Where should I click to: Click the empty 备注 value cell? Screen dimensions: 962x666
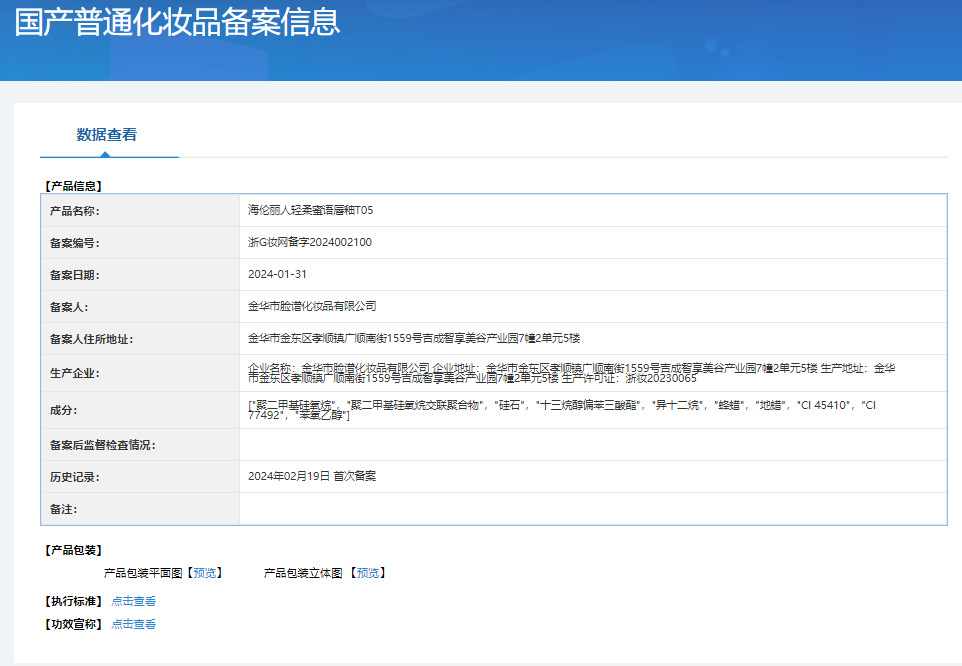(592, 509)
